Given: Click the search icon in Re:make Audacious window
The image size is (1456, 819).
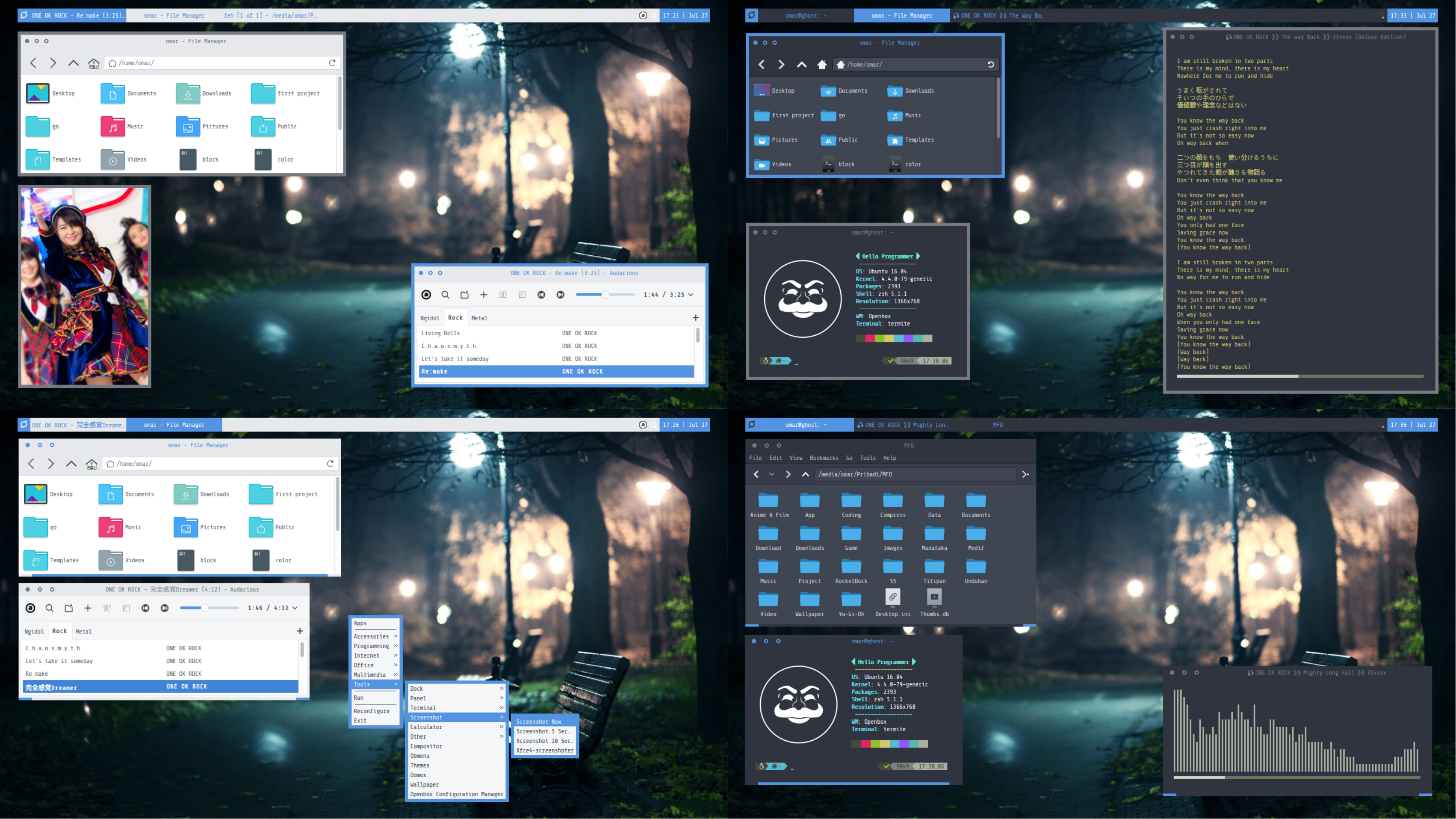Looking at the screenshot, I should point(446,295).
